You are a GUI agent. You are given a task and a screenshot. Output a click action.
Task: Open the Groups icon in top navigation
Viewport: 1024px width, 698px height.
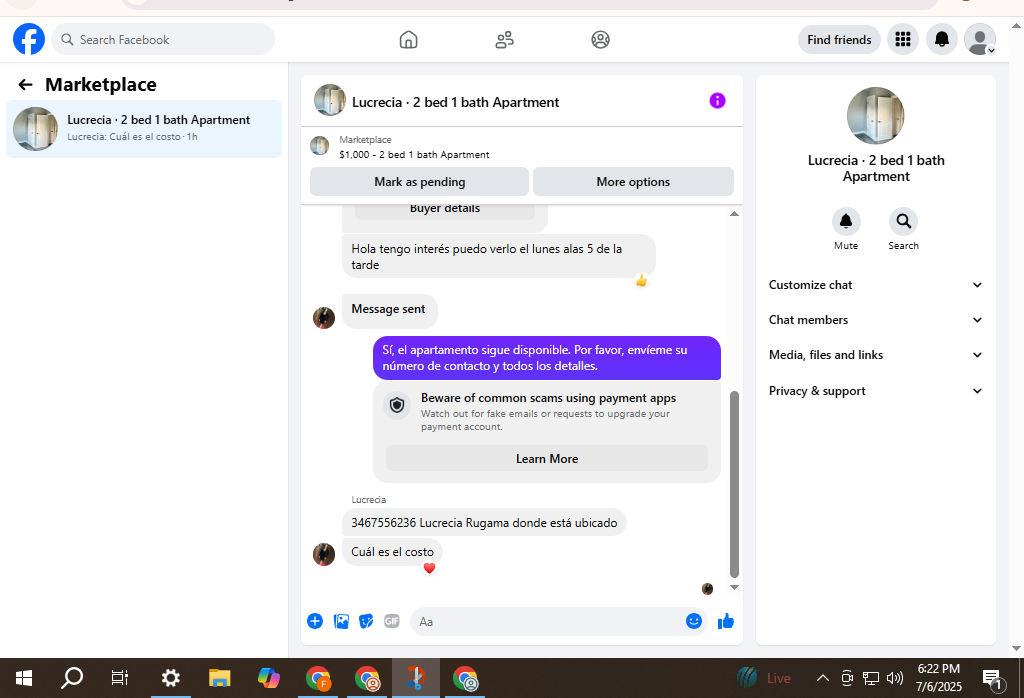click(x=600, y=40)
